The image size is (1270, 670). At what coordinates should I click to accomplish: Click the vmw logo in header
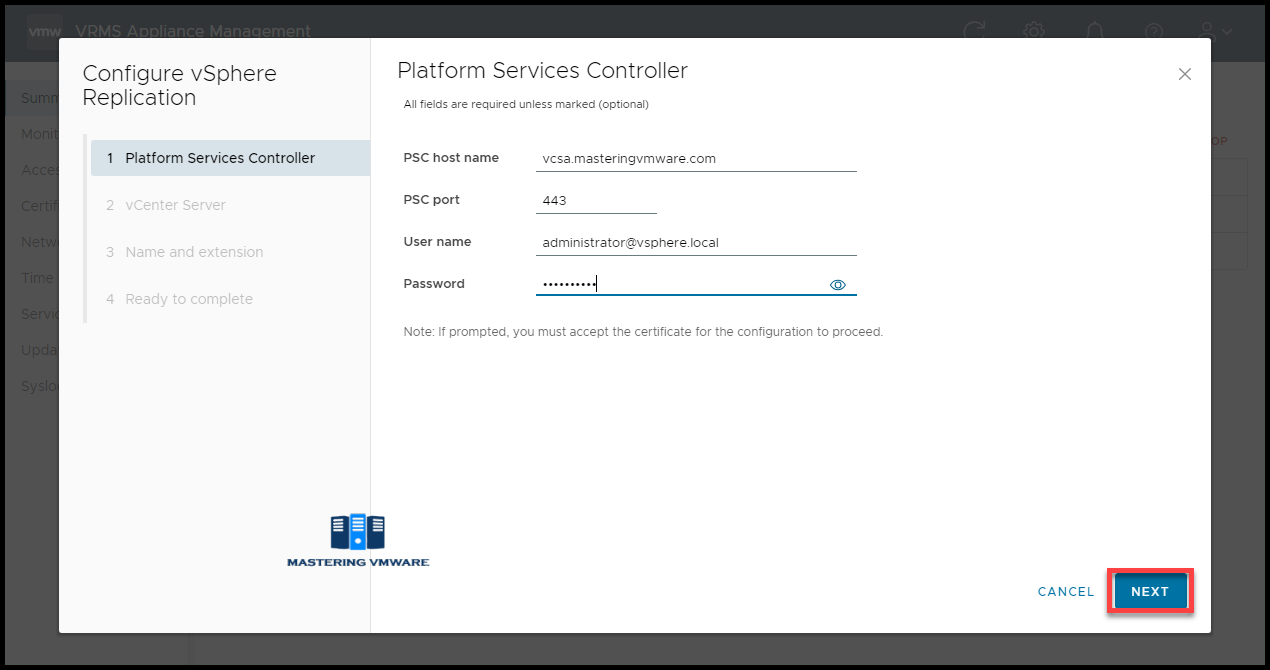click(44, 31)
